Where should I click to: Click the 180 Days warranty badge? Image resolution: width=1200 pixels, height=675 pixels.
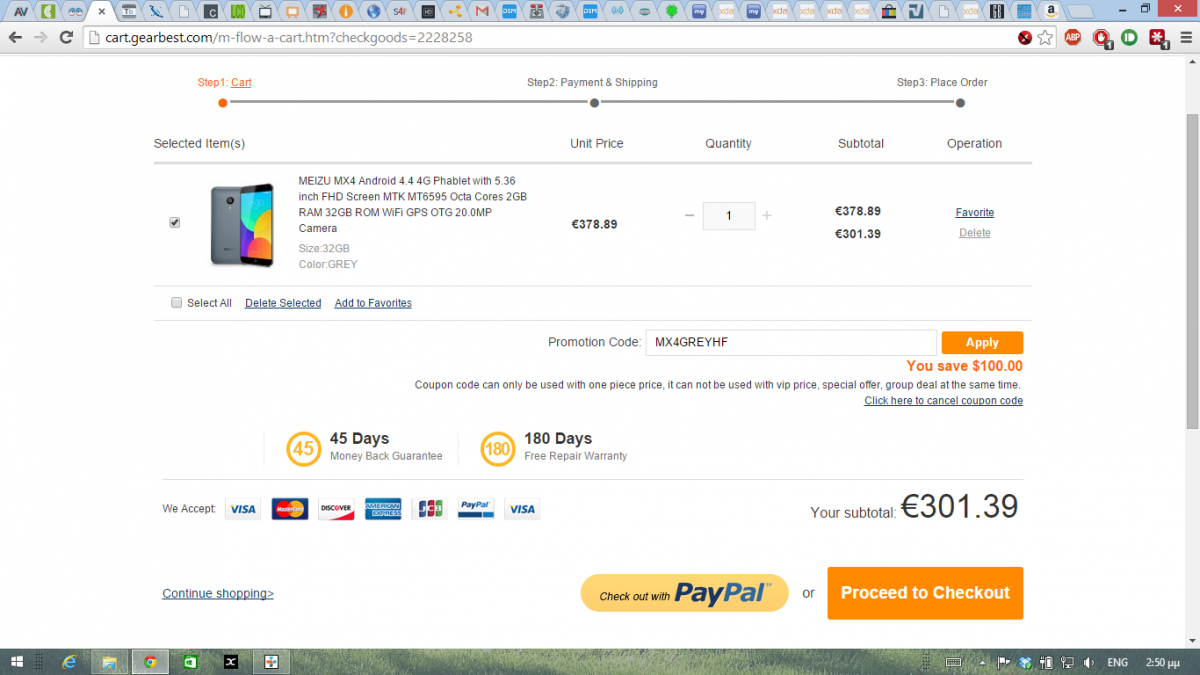pyautogui.click(x=498, y=448)
